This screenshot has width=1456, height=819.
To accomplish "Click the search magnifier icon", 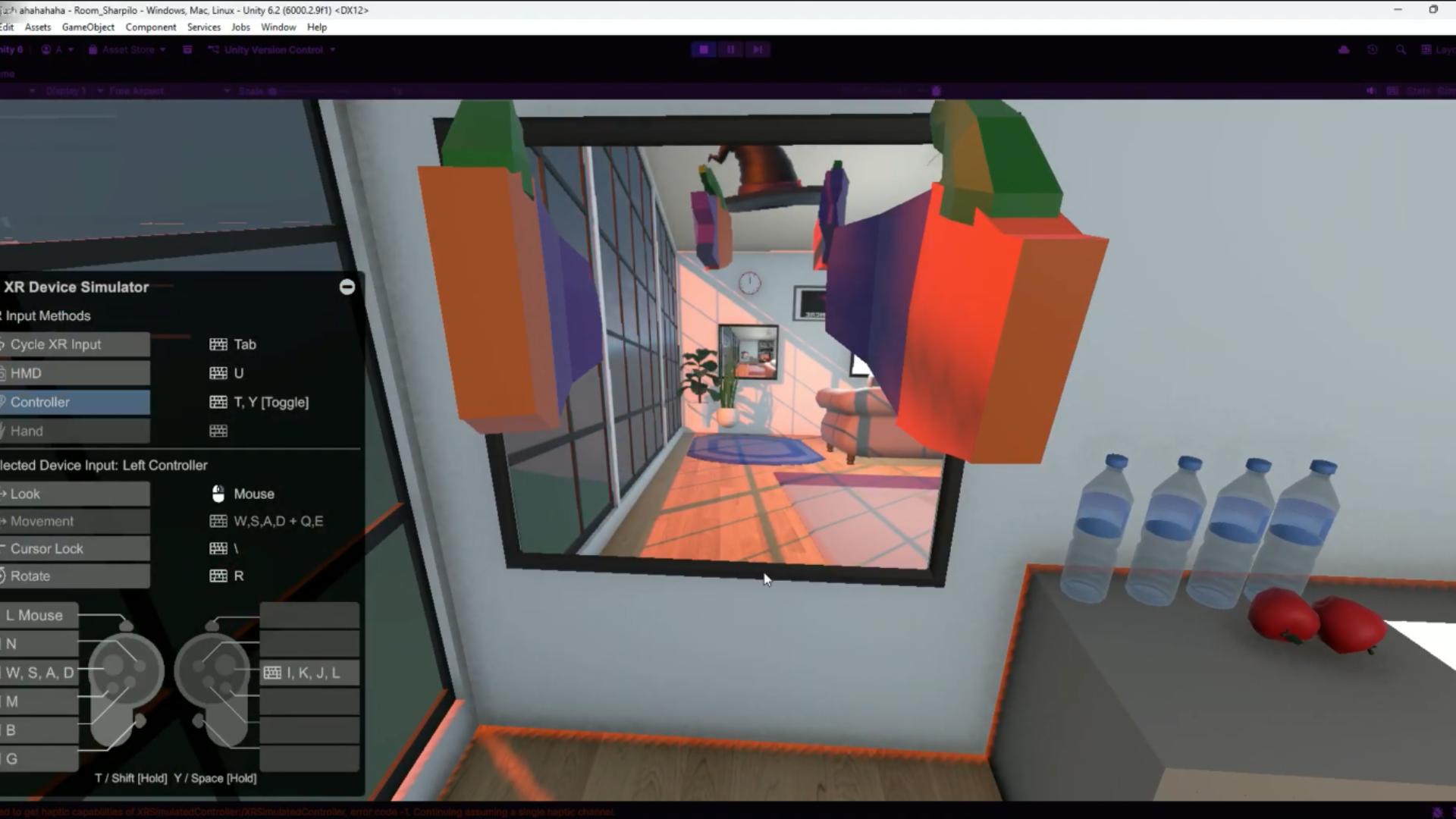I will click(x=1401, y=50).
